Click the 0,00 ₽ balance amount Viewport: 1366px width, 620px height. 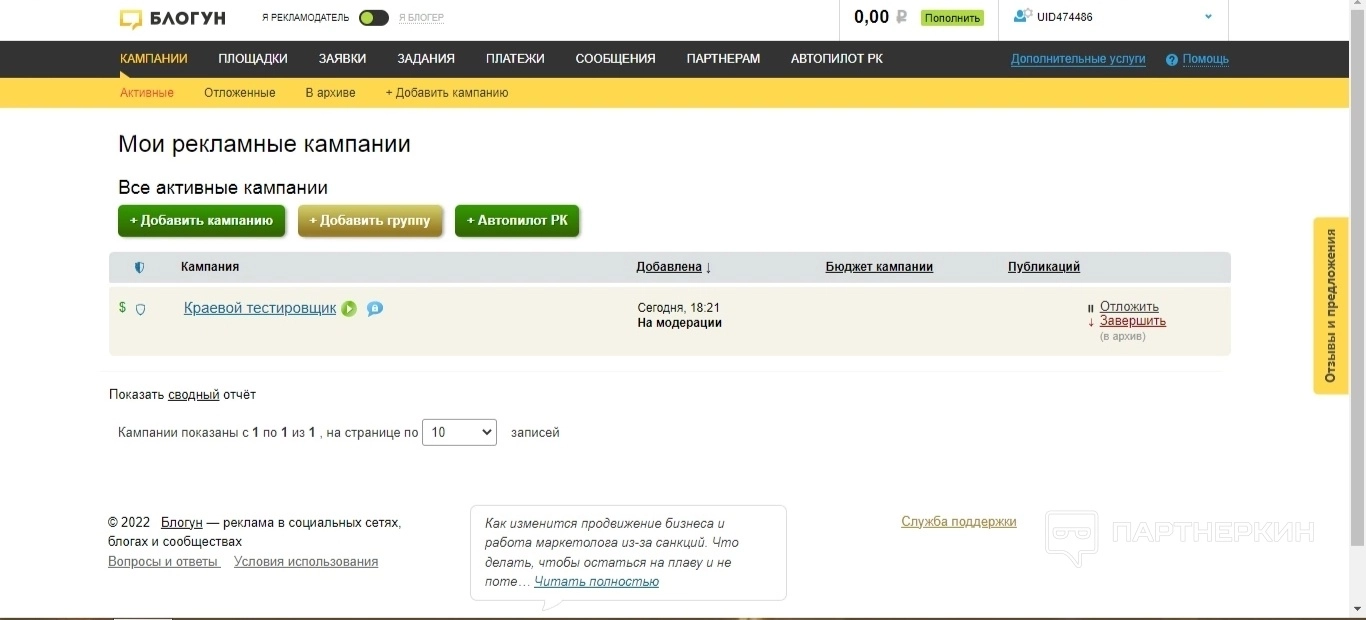880,17
